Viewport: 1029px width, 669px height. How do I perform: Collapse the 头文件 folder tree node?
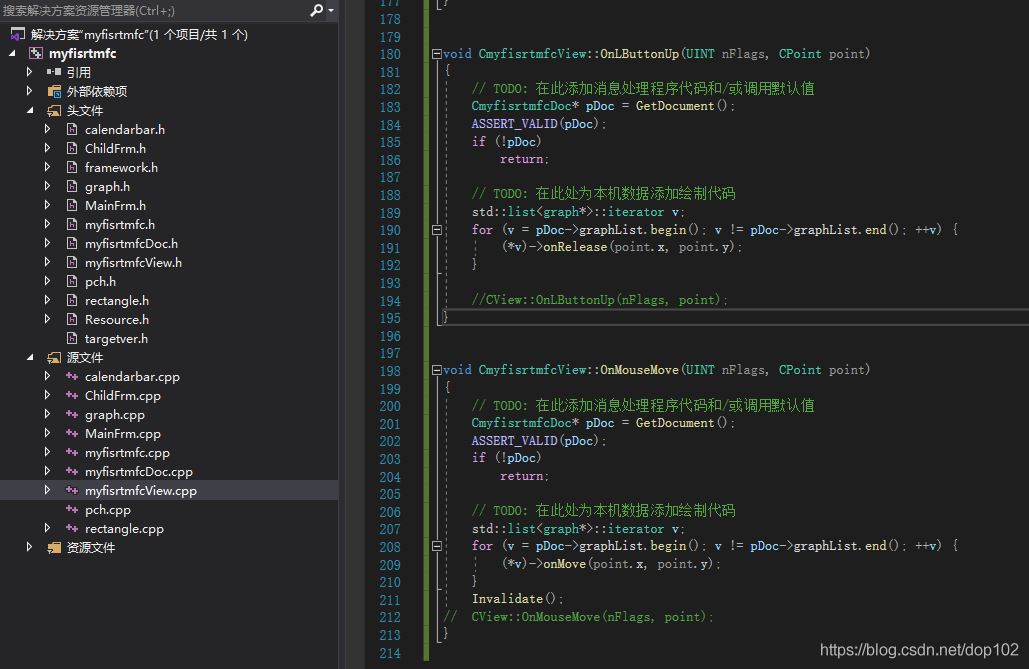pos(29,110)
